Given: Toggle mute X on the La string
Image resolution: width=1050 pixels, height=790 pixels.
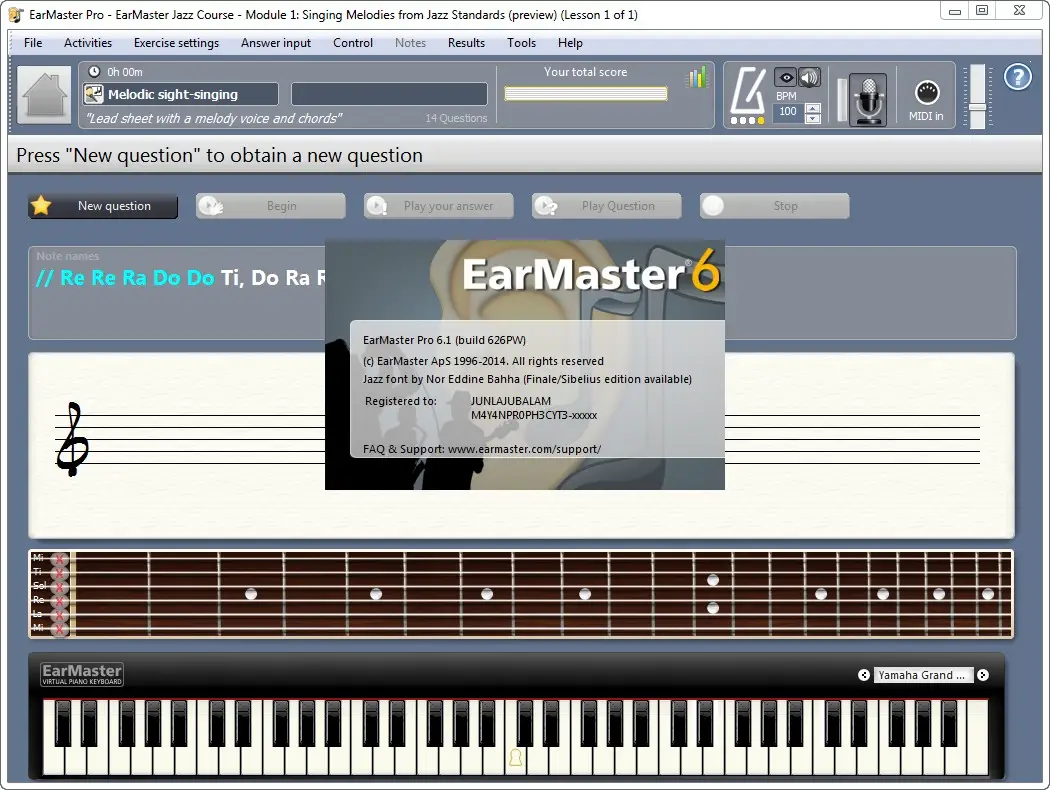Looking at the screenshot, I should 60,615.
